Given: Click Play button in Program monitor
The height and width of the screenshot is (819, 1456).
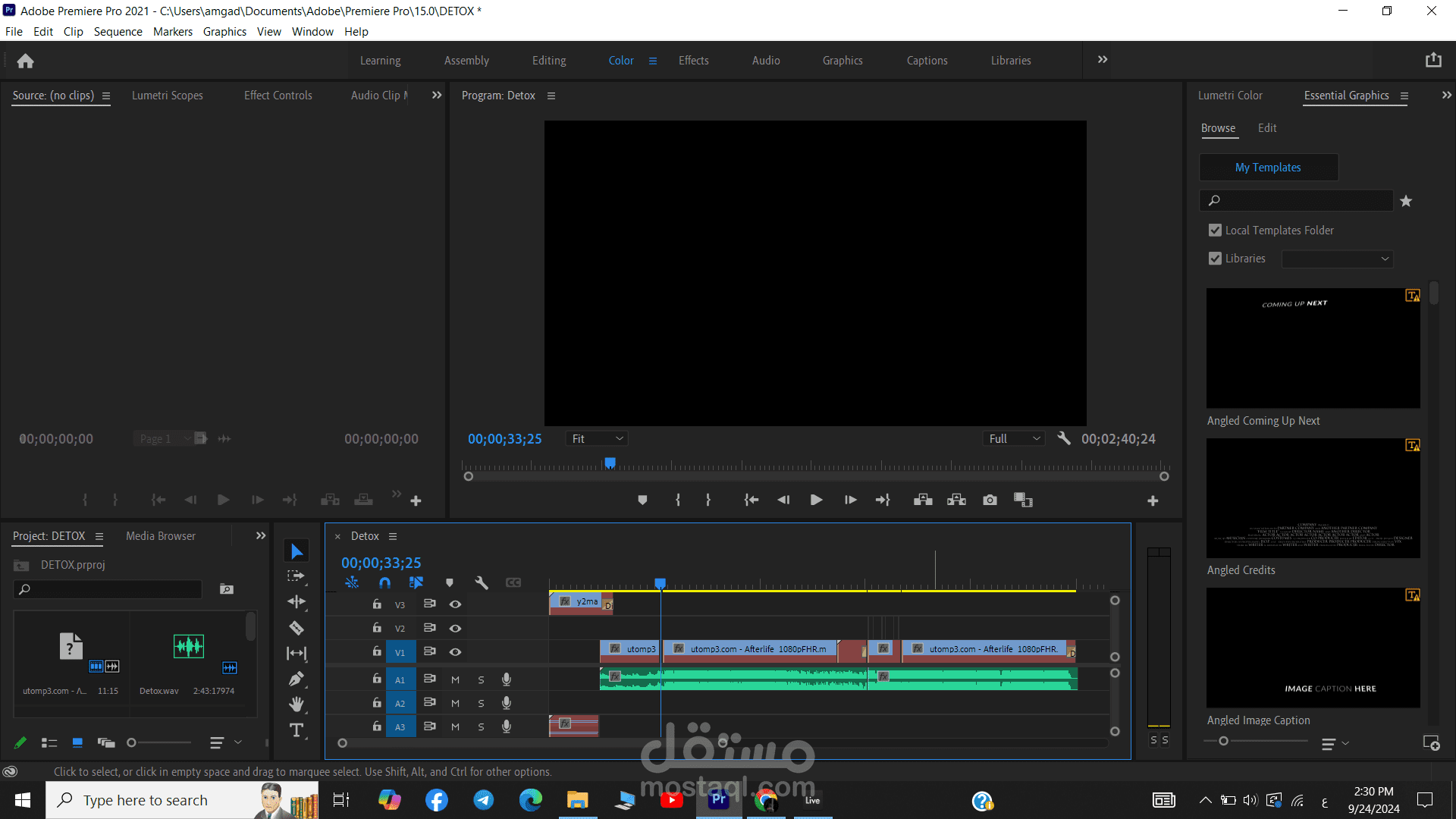Looking at the screenshot, I should (x=815, y=500).
